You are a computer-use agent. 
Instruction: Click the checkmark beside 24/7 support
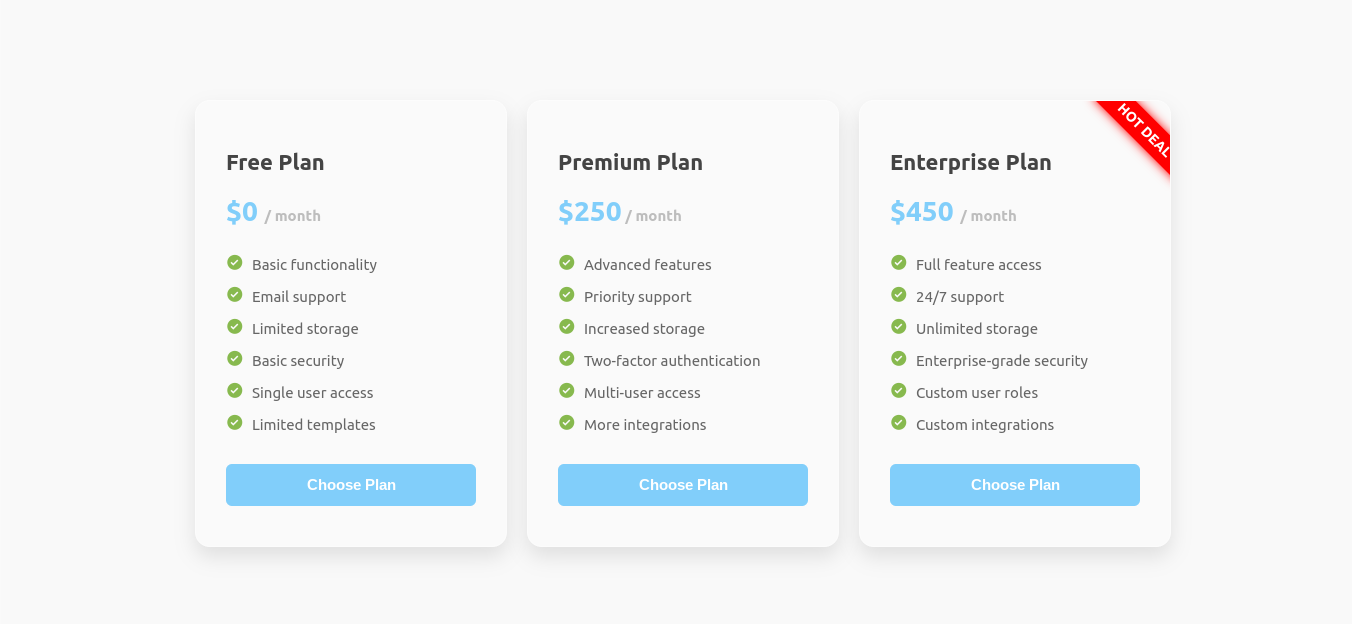(x=898, y=295)
